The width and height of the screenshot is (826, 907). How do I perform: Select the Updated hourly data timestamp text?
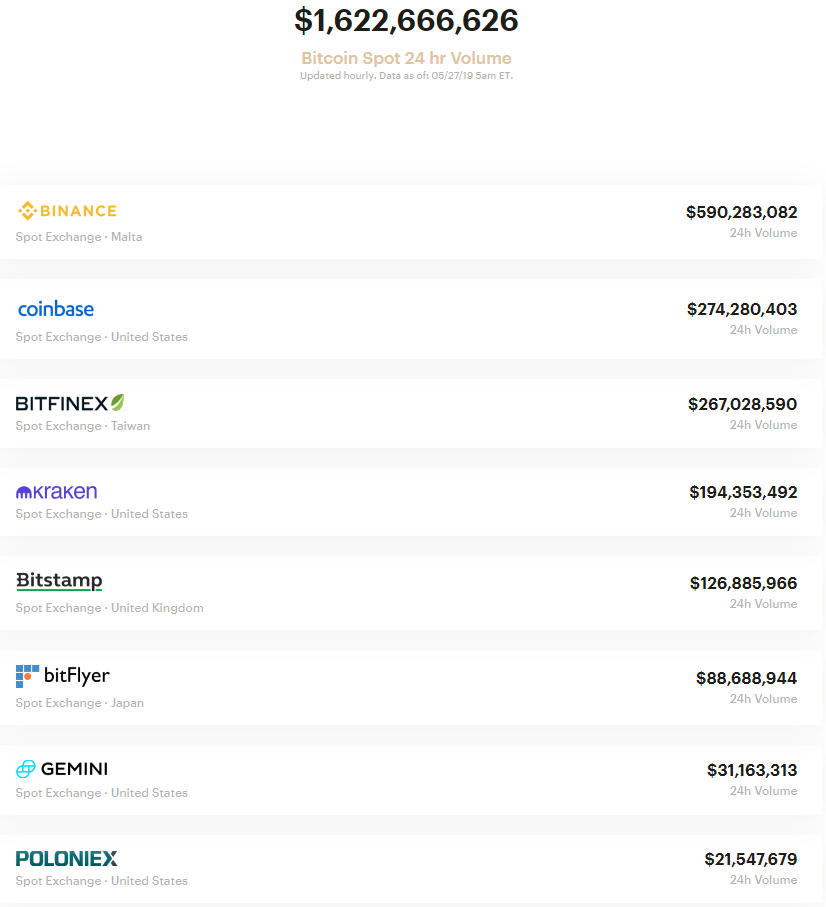click(x=405, y=75)
